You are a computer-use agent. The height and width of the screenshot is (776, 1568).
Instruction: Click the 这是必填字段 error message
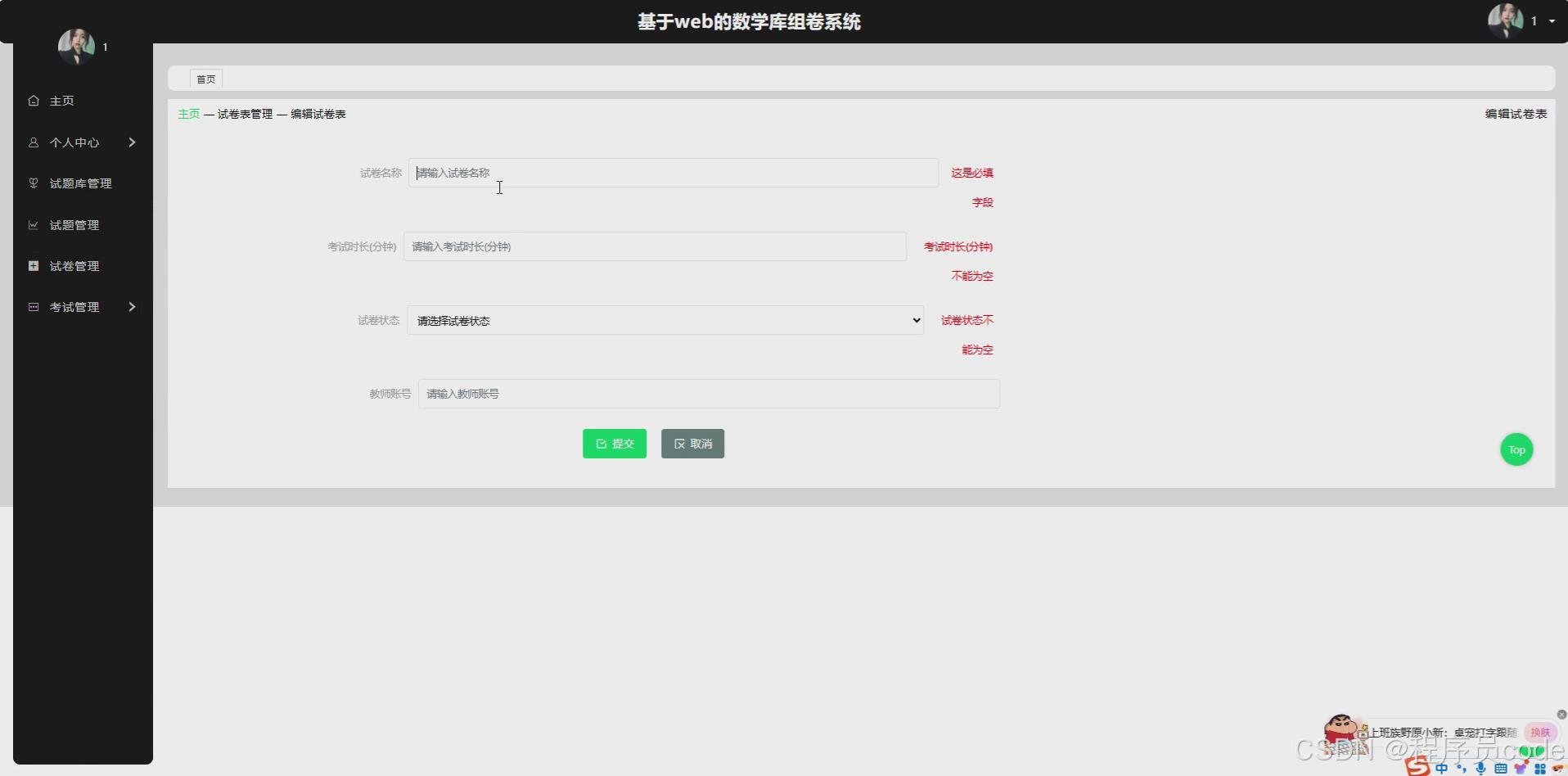(972, 187)
